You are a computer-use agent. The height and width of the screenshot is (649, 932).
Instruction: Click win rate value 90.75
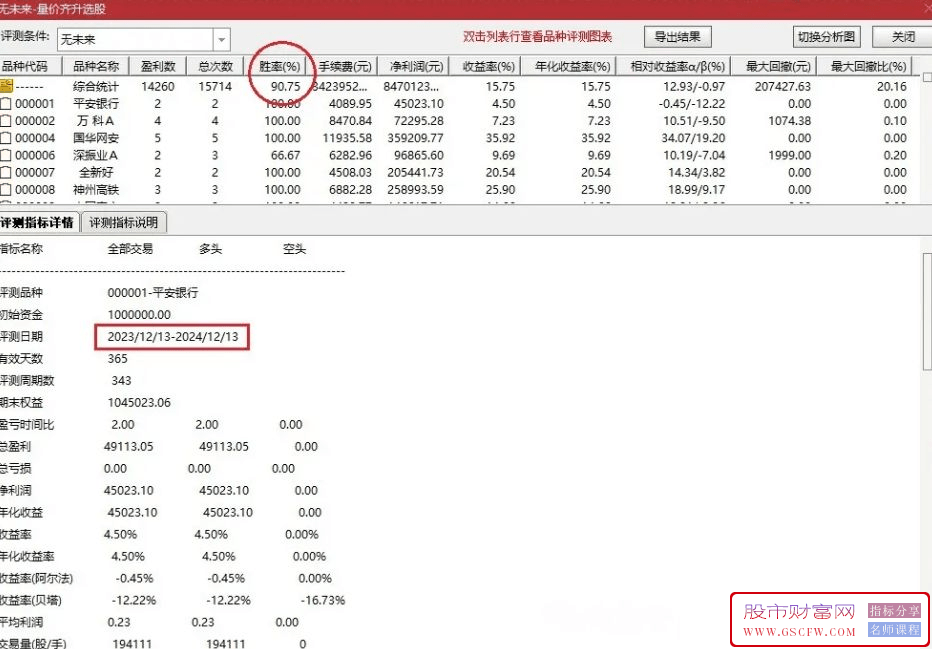285,86
